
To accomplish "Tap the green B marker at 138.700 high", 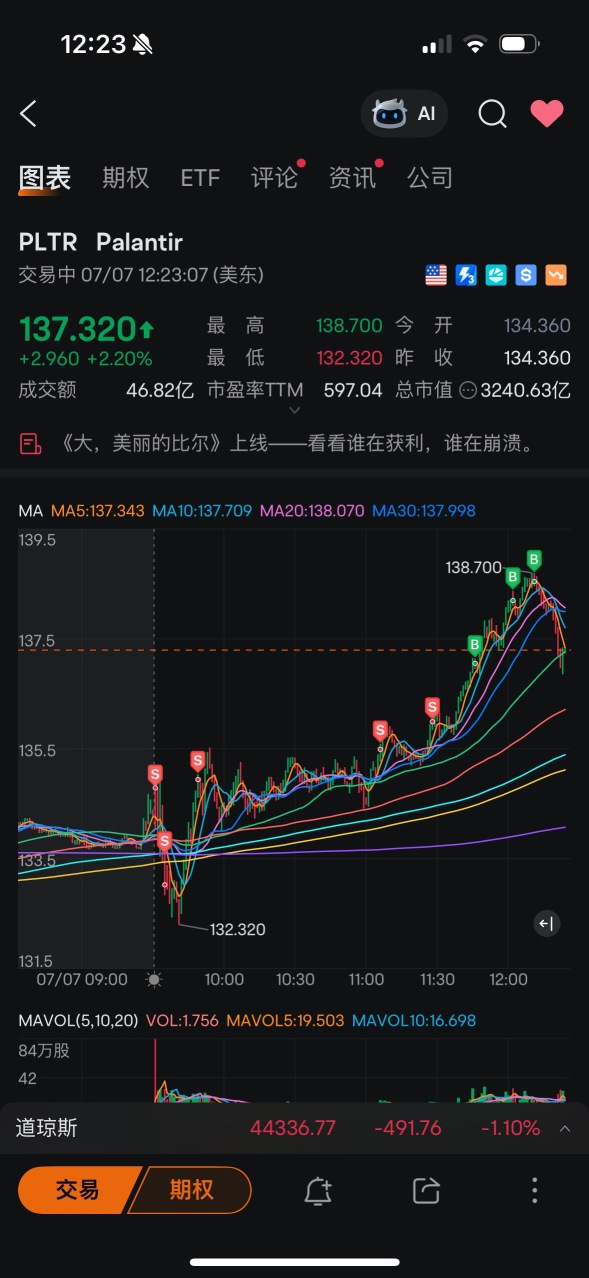I will (x=535, y=560).
